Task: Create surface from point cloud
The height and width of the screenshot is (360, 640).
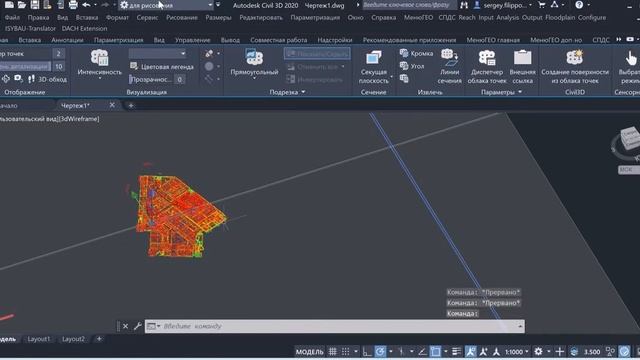Action: (575, 67)
